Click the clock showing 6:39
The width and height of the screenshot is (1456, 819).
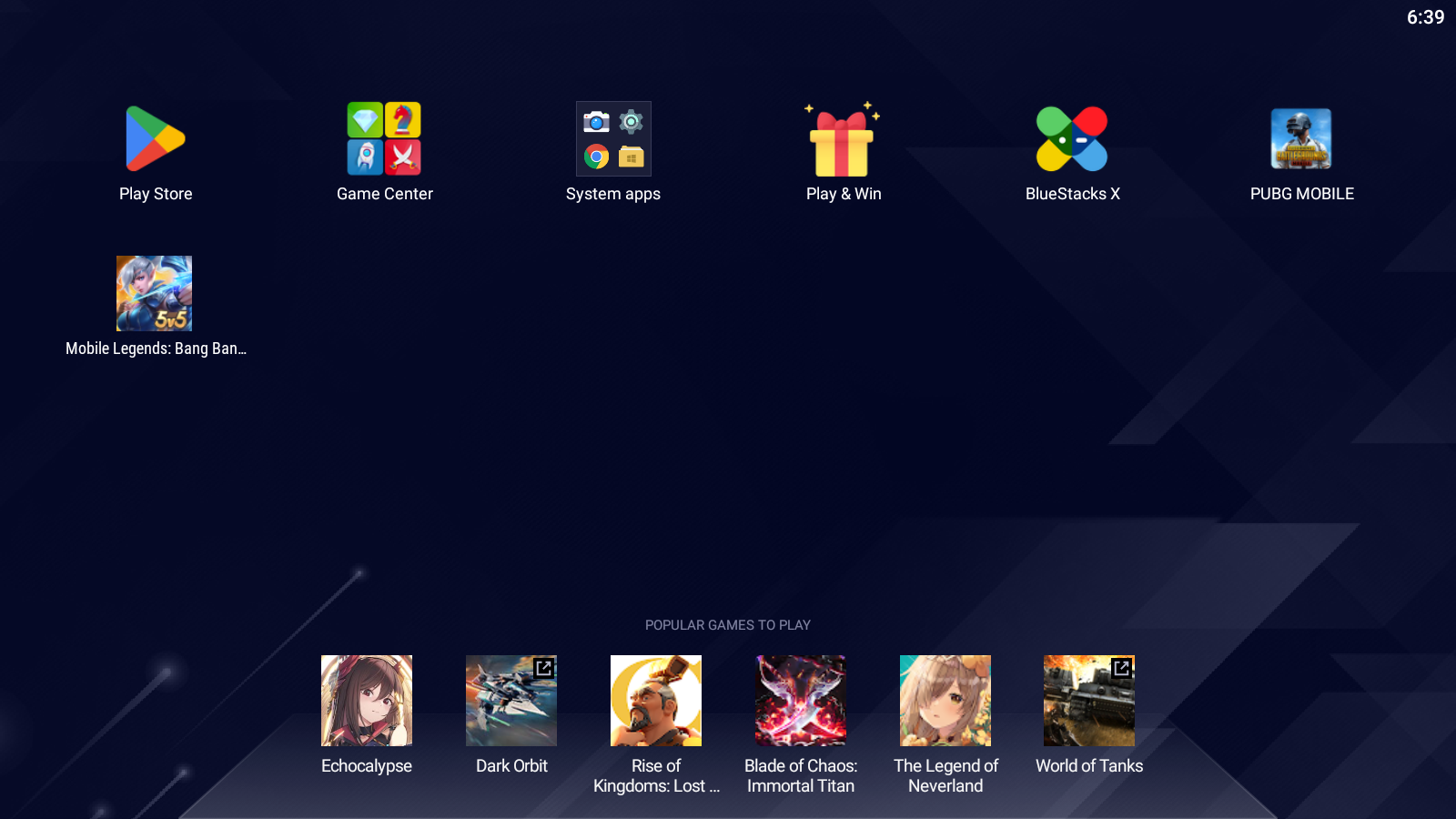[1425, 17]
